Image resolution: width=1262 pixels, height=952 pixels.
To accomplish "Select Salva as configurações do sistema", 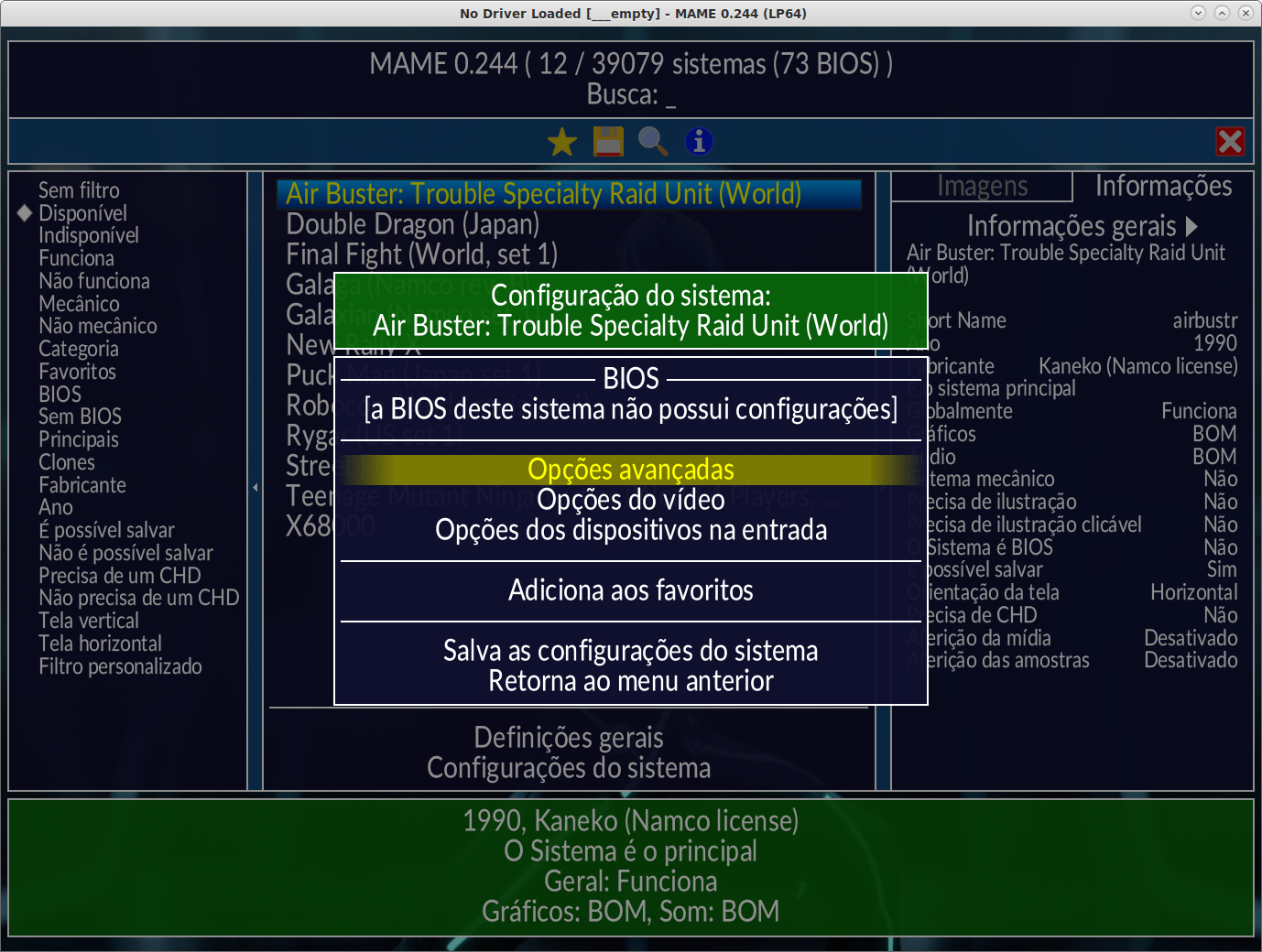I will [x=631, y=651].
